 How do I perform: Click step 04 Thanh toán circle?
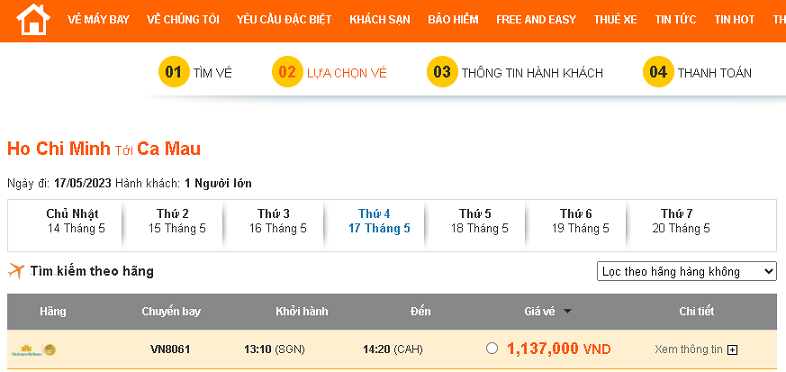pyautogui.click(x=658, y=72)
